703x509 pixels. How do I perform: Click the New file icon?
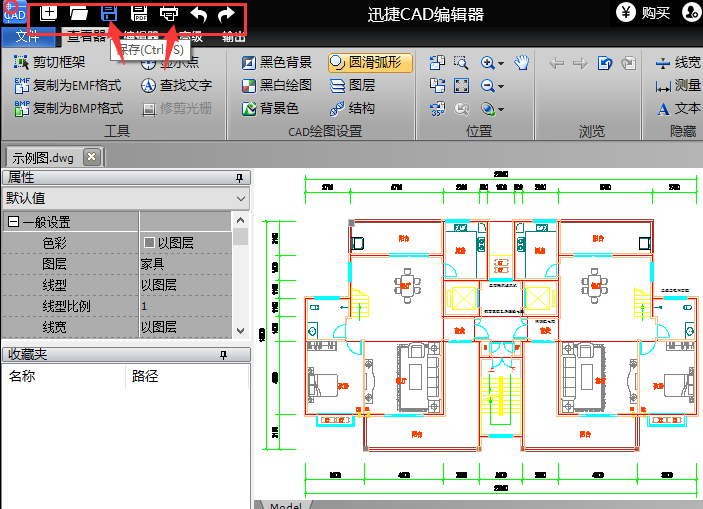point(48,14)
